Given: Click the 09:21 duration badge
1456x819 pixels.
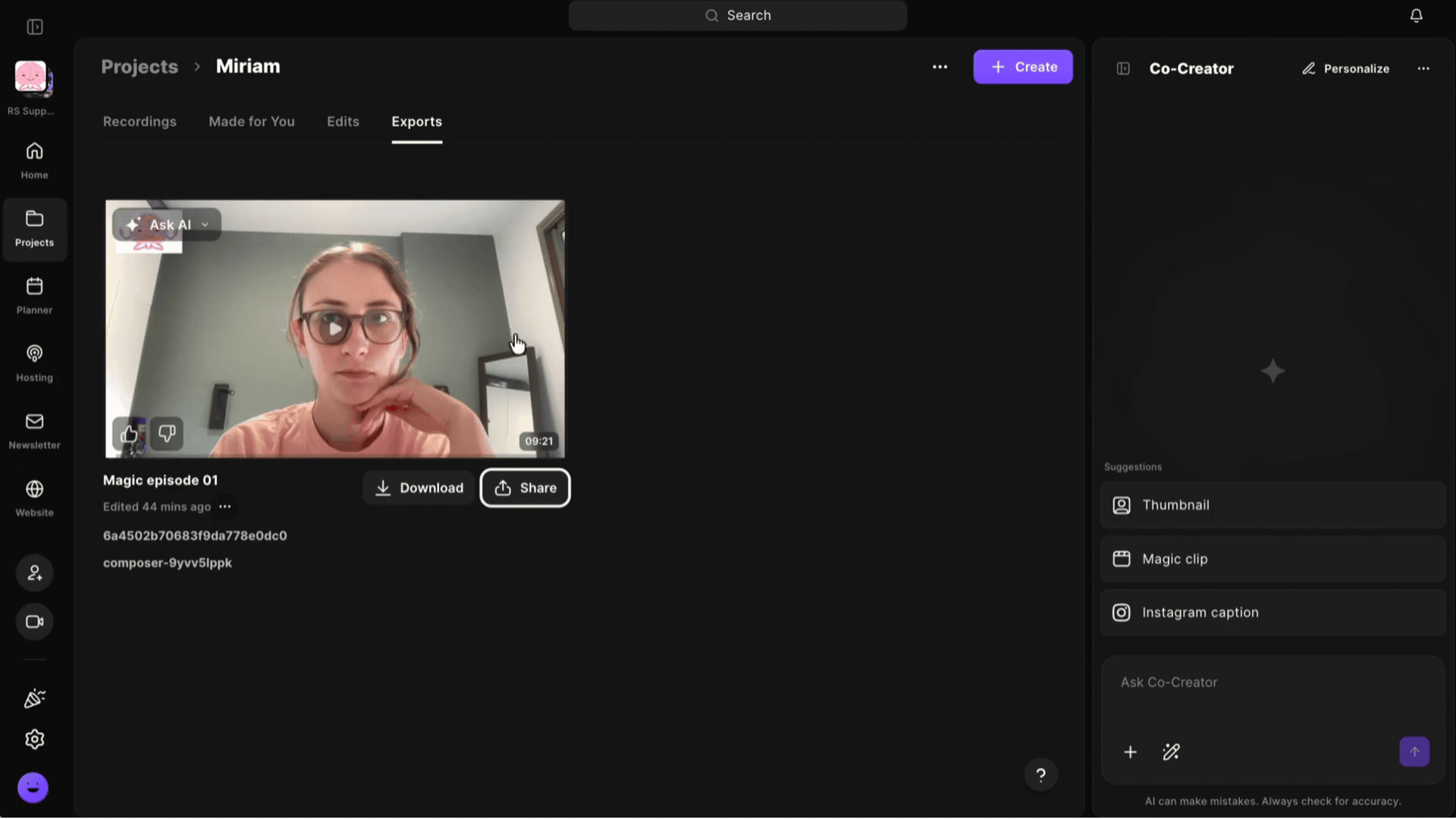Looking at the screenshot, I should (x=538, y=441).
